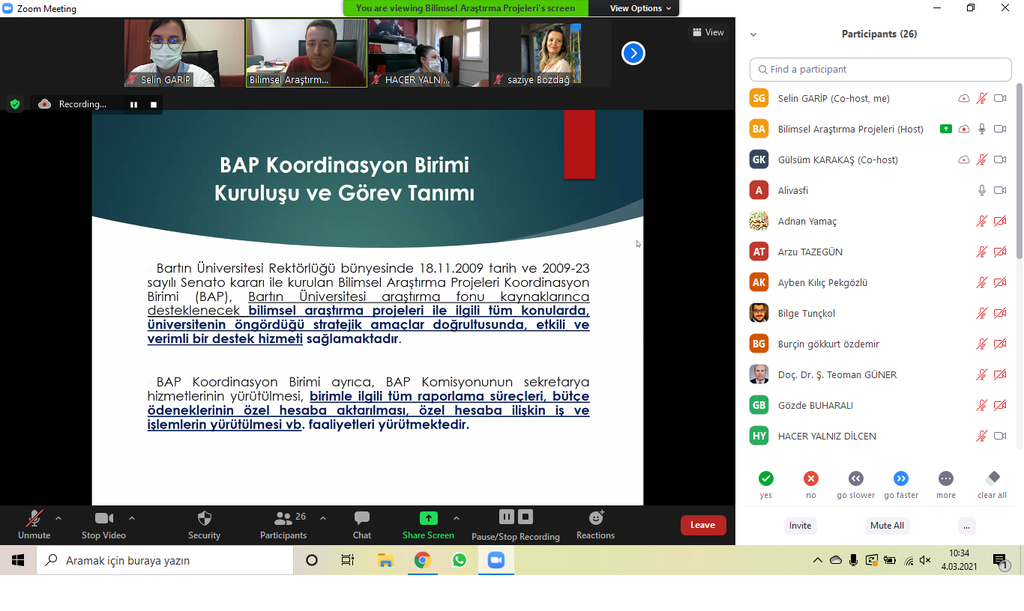Click the green Share Screen icon
Screen dimensions: 1024x611
[x=428, y=519]
